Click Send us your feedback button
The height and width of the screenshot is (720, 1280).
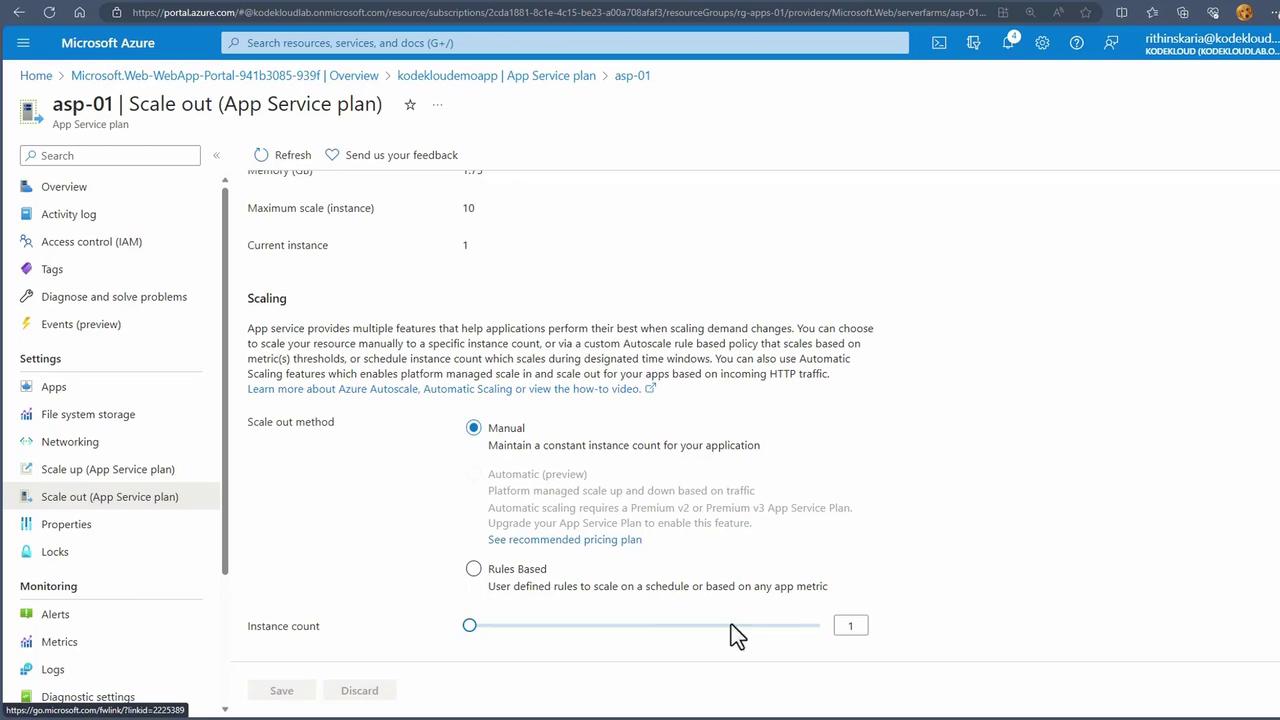click(x=392, y=155)
